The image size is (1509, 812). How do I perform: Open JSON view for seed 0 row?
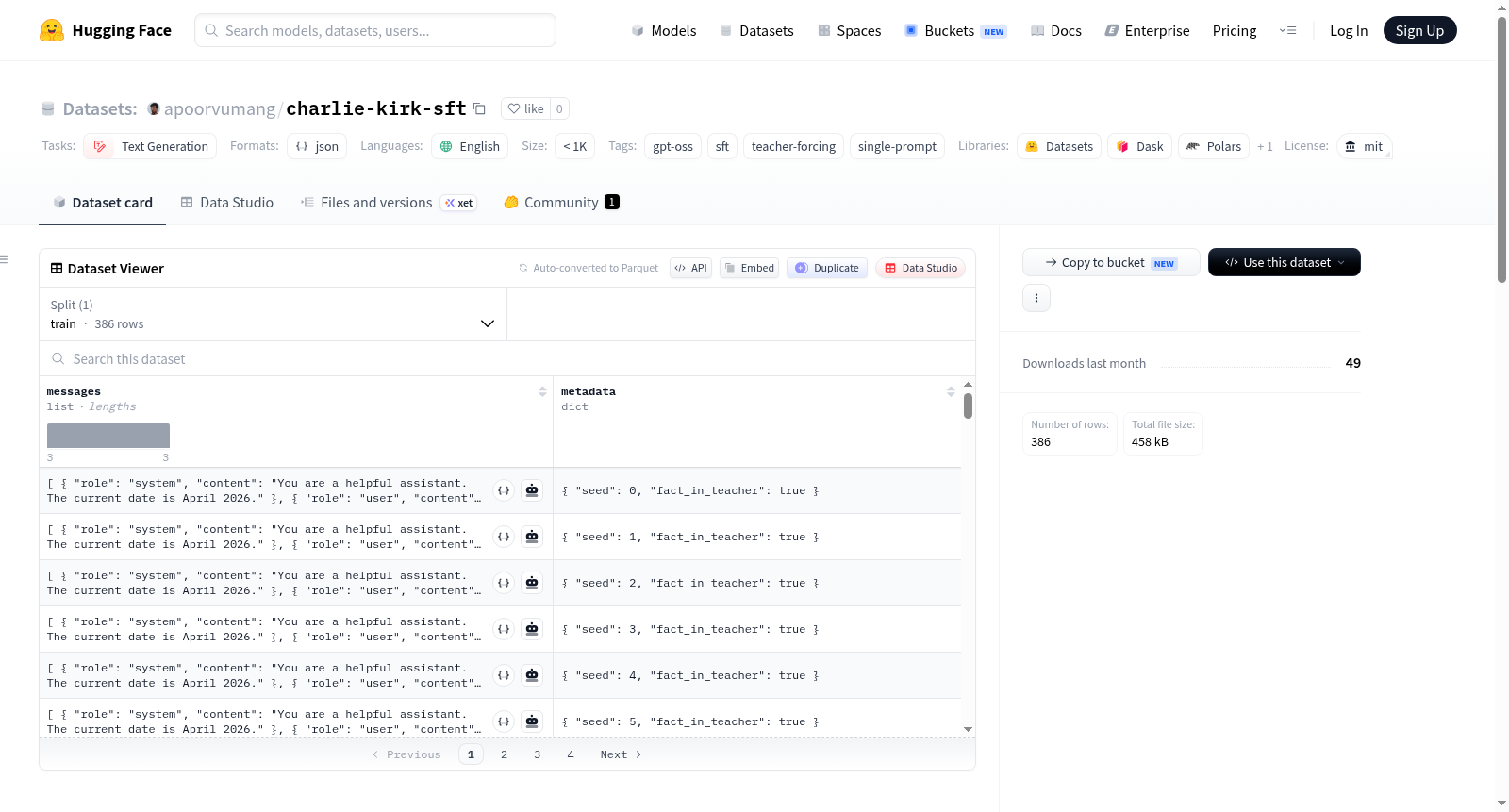pos(504,490)
